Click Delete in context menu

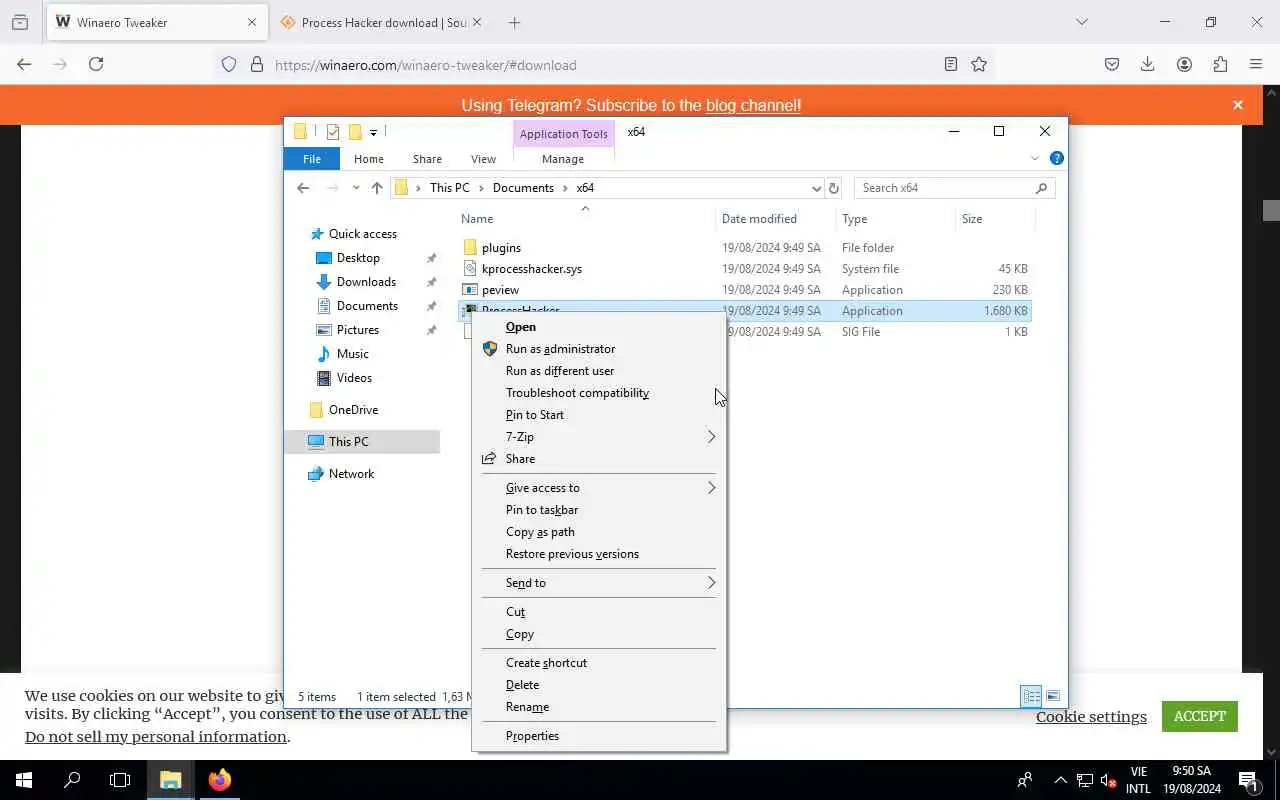(x=522, y=685)
